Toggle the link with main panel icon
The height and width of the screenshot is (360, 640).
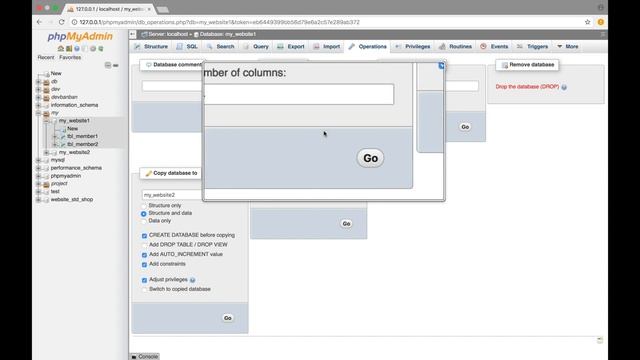click(116, 65)
